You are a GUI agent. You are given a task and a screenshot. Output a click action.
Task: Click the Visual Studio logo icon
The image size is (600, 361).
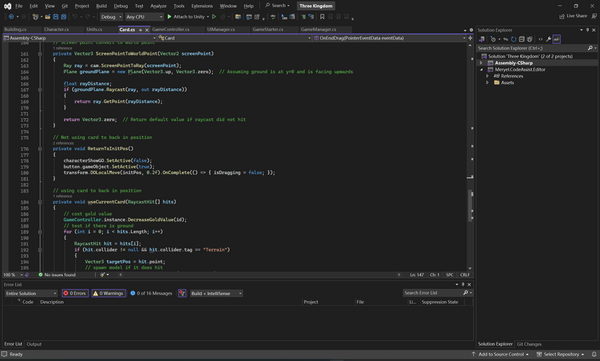pos(7,6)
